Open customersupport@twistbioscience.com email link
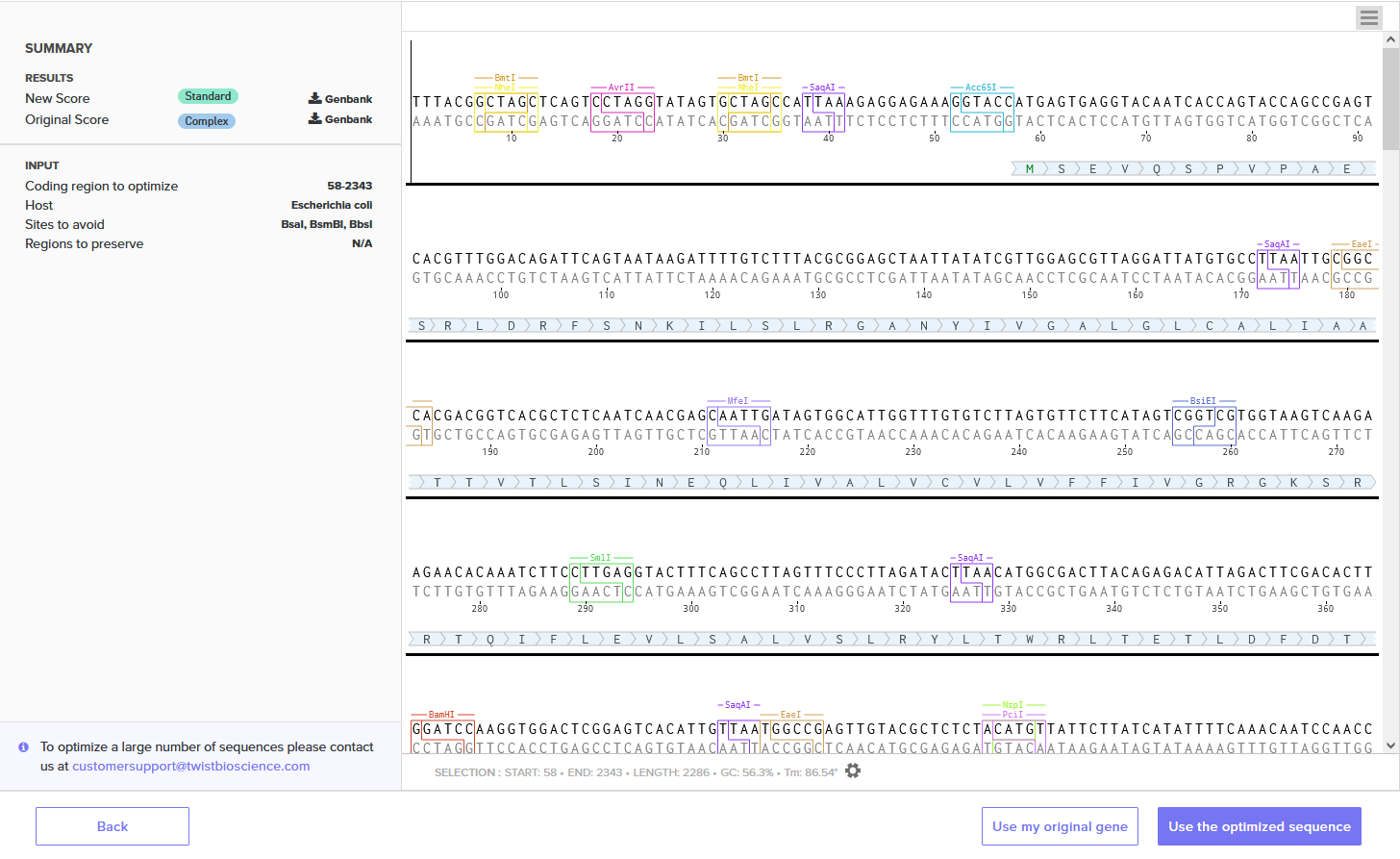 pyautogui.click(x=190, y=767)
